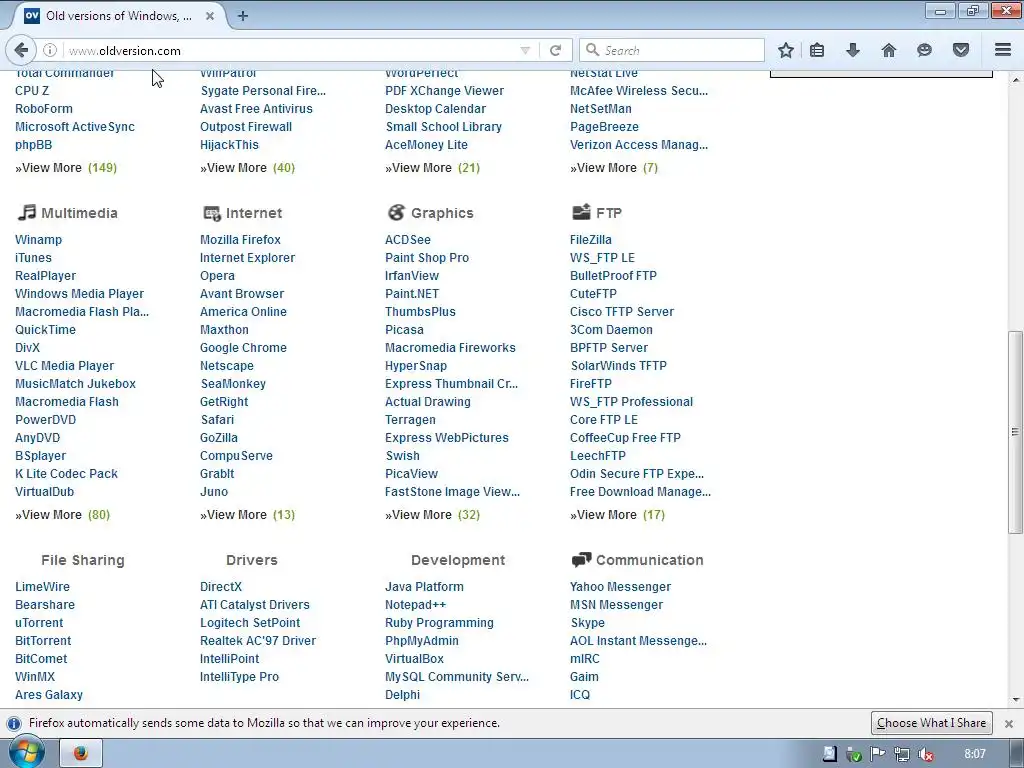Go to the Firefox home page
This screenshot has height=768, width=1024.
click(889, 50)
